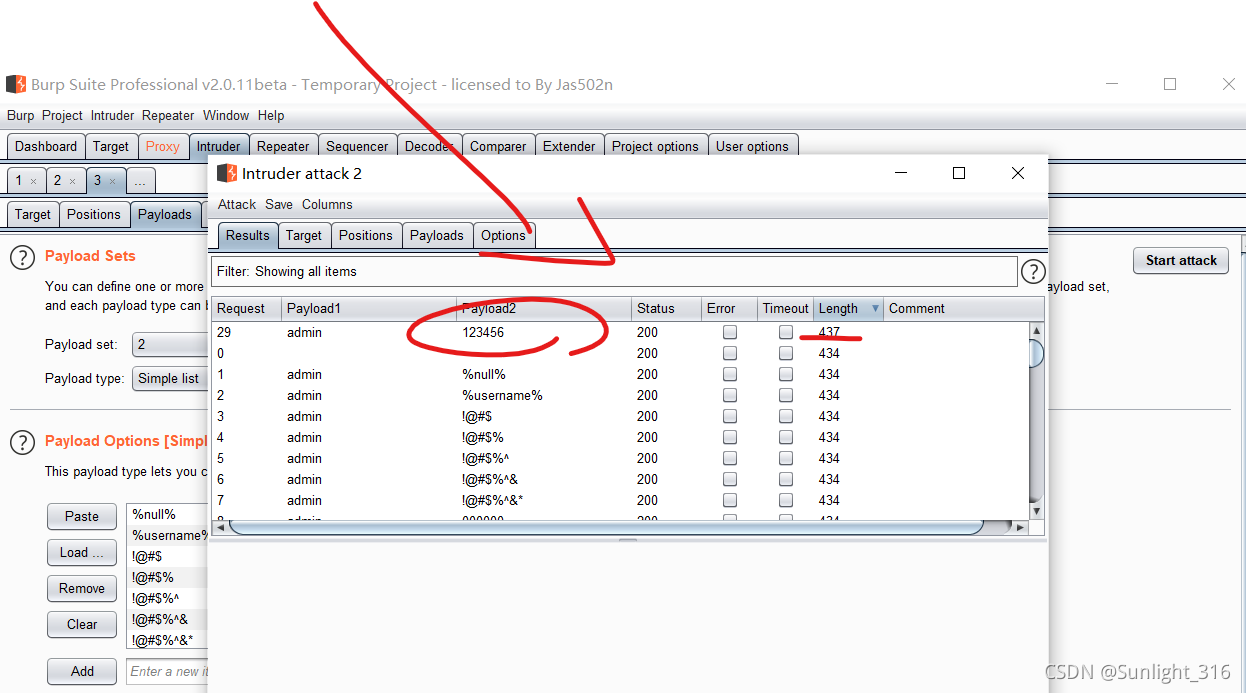Switch to the Comparer tab
The image size is (1246, 693).
(498, 146)
